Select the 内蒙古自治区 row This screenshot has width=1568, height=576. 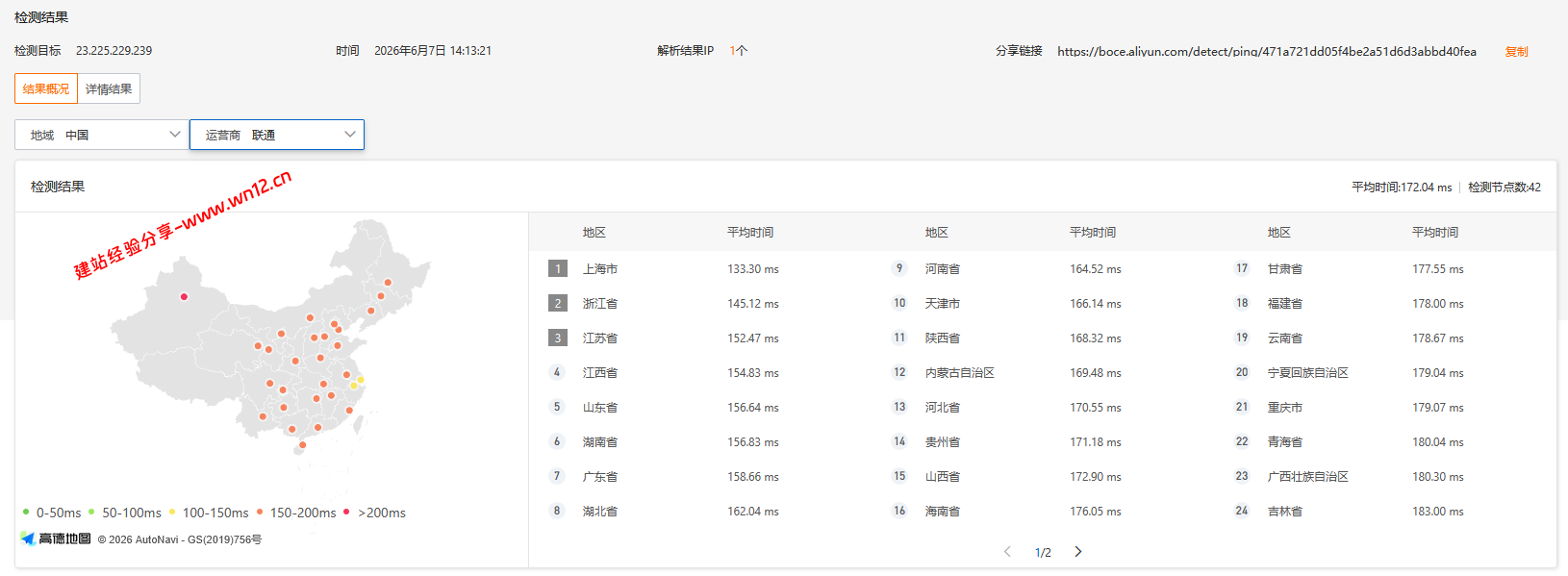(1043, 373)
